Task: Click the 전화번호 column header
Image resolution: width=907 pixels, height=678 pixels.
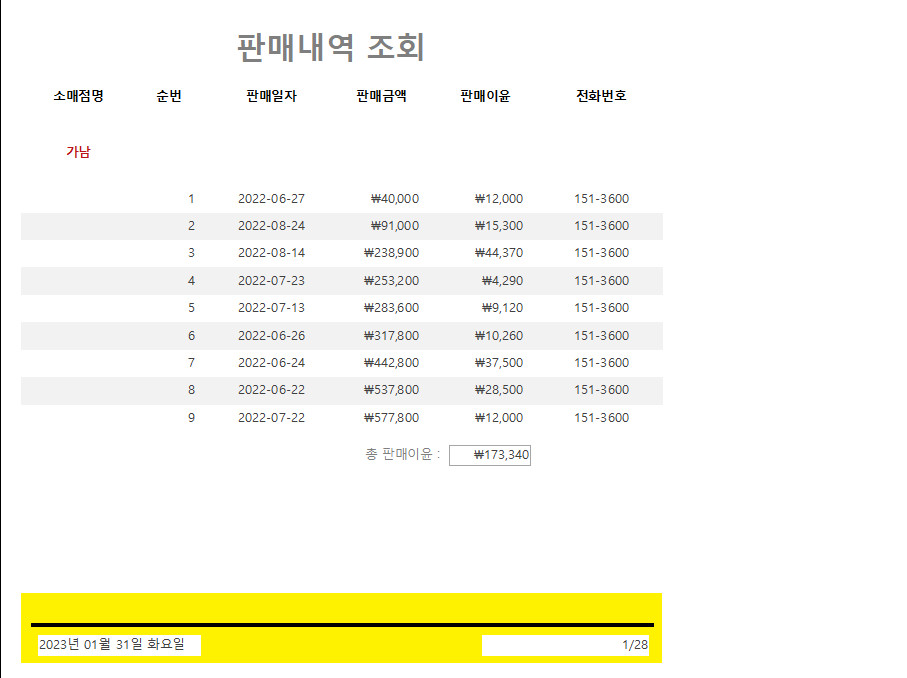Action: [x=601, y=96]
